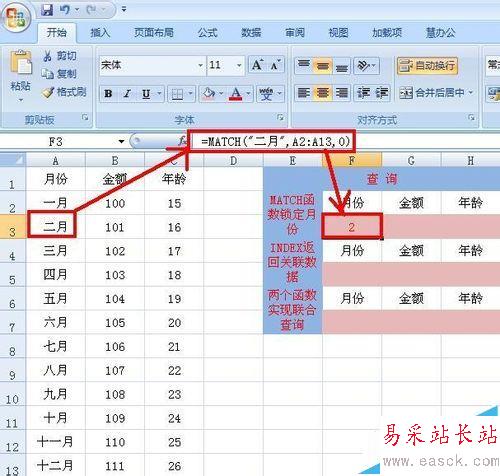This screenshot has width=500, height=476.
Task: Open the 审阅 tab
Action: (x=295, y=33)
